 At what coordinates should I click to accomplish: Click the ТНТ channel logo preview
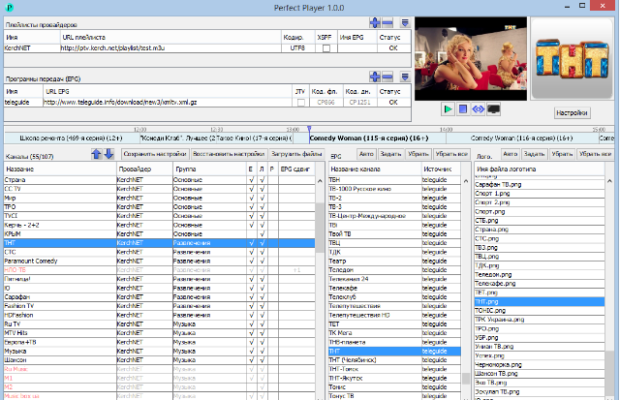(572, 58)
